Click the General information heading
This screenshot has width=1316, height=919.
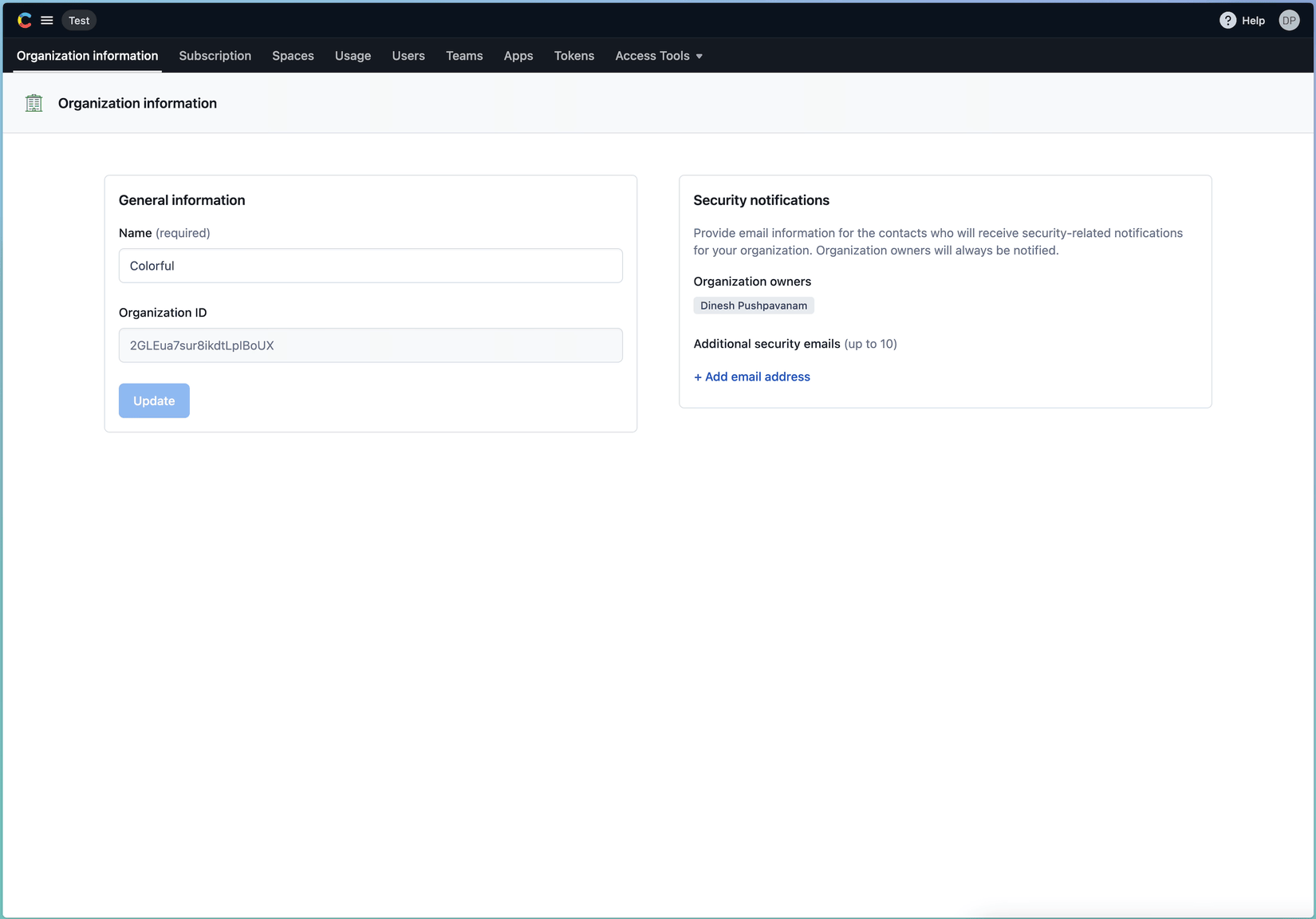click(182, 200)
